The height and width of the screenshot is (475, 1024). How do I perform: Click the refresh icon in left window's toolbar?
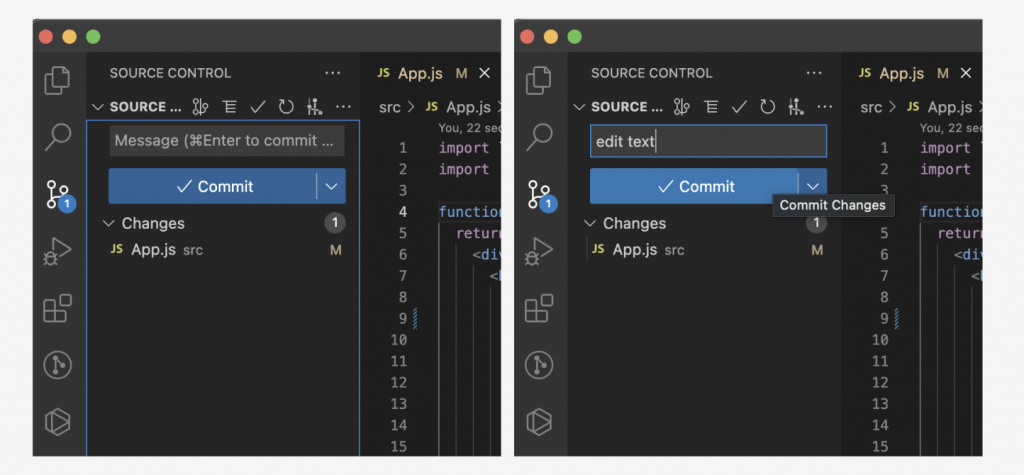pos(286,107)
